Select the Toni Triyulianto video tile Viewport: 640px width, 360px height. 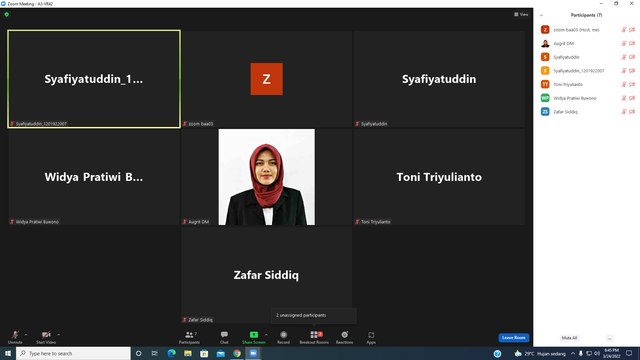[x=439, y=177]
